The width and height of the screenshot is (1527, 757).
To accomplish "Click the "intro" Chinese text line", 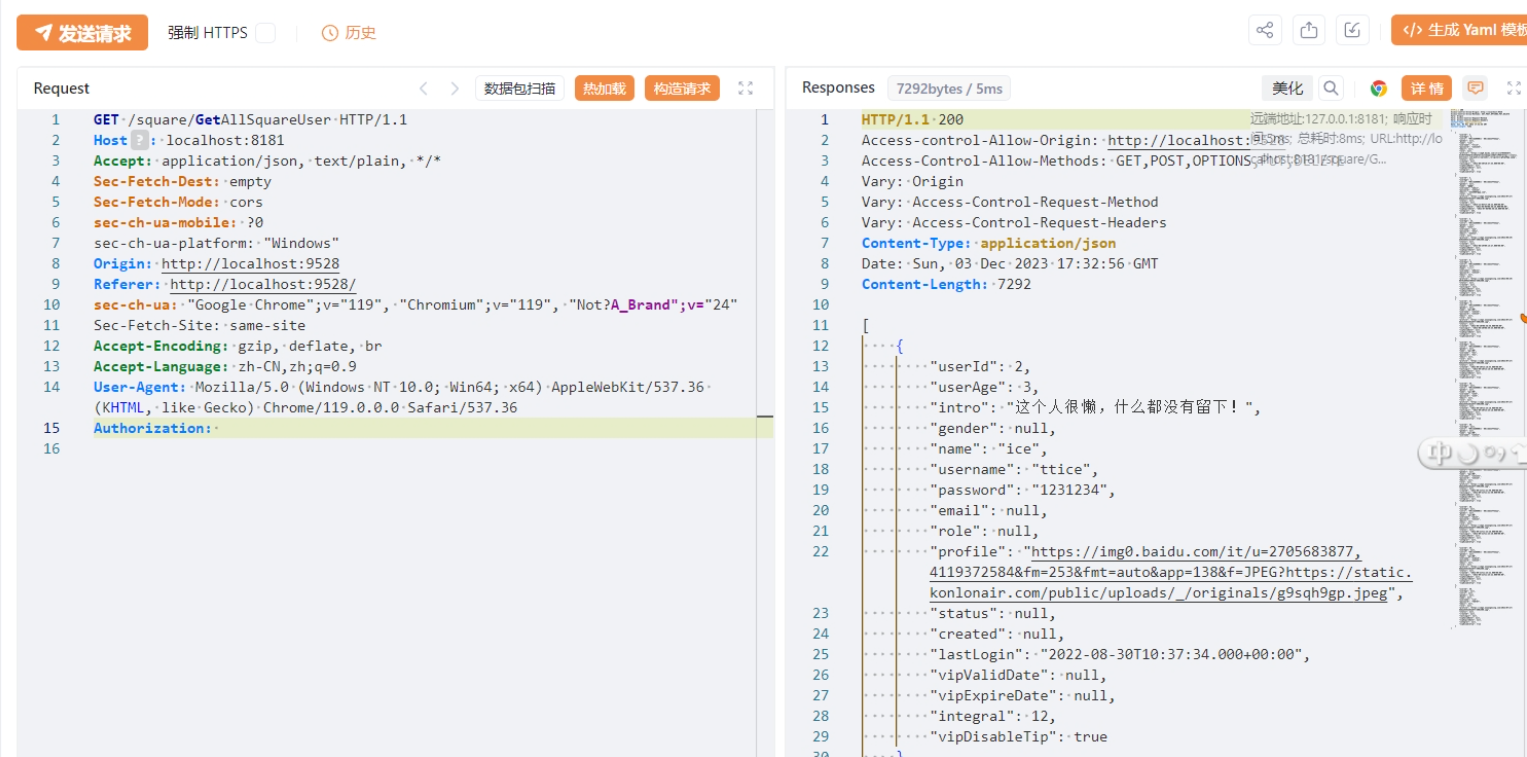I will (1096, 407).
